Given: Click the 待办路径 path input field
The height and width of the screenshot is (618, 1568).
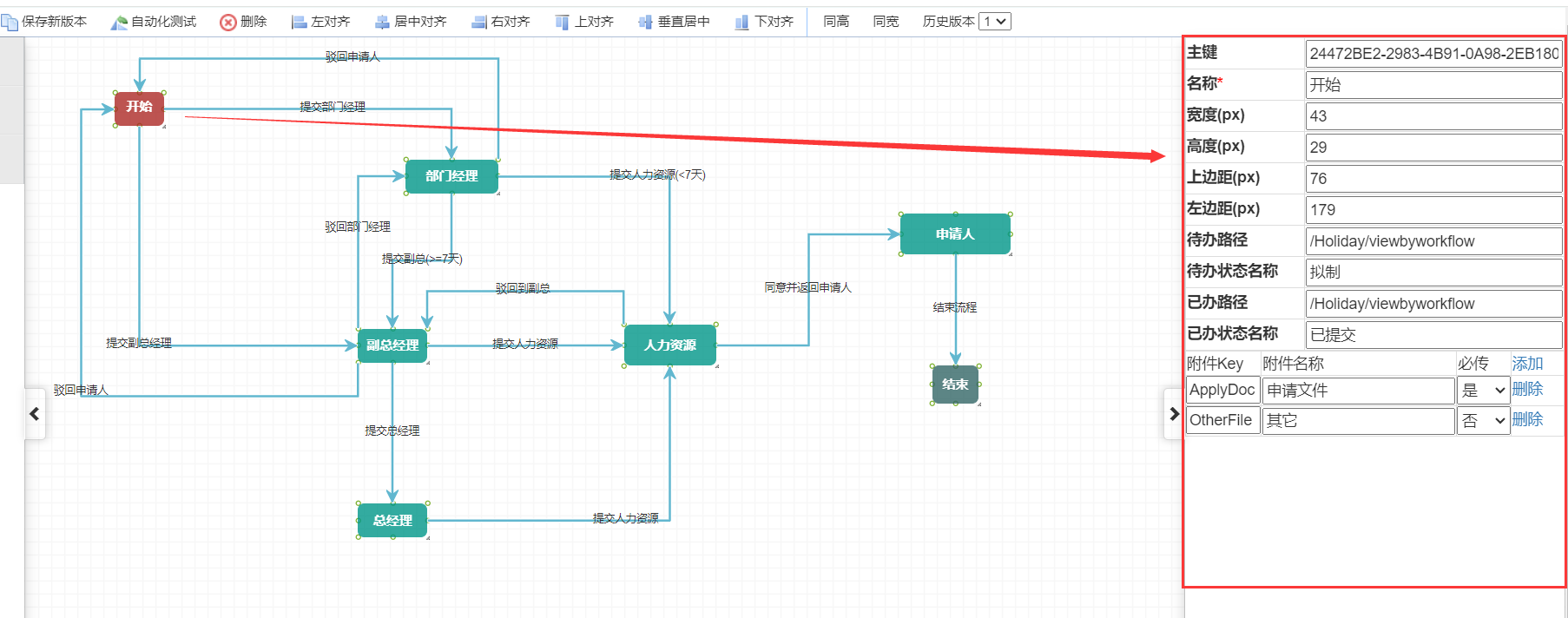Looking at the screenshot, I should coord(1433,241).
